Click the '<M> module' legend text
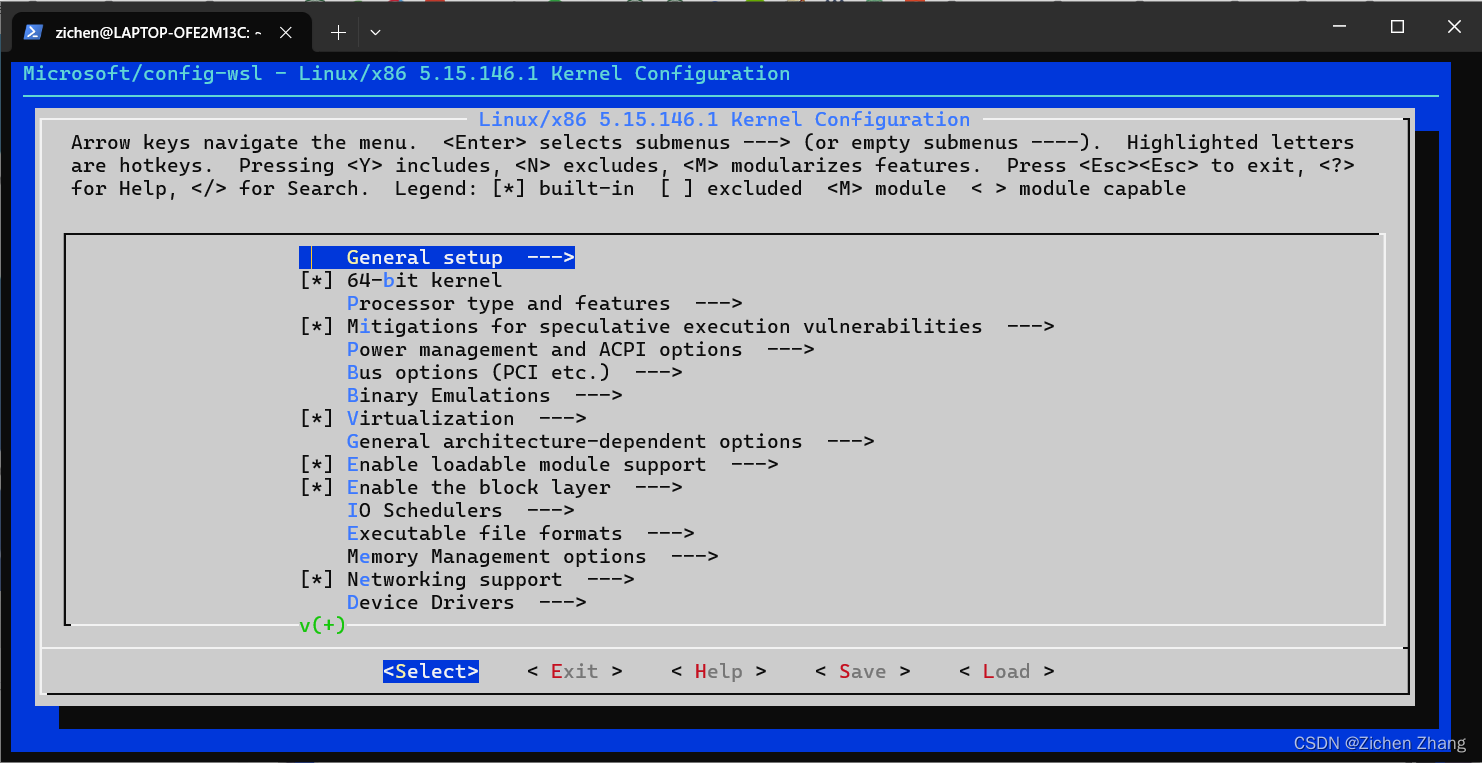The height and width of the screenshot is (763, 1482). coord(886,188)
